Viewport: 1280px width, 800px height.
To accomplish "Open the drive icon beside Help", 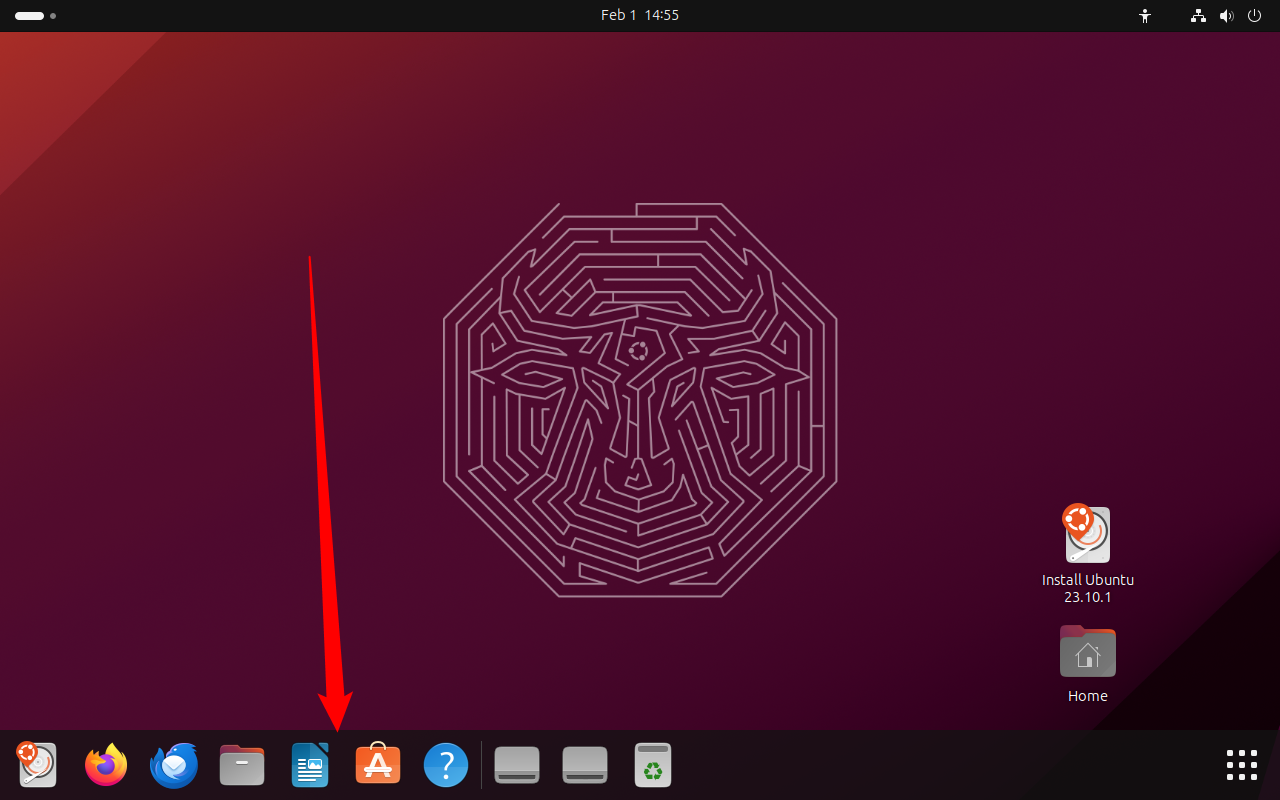I will 517,766.
